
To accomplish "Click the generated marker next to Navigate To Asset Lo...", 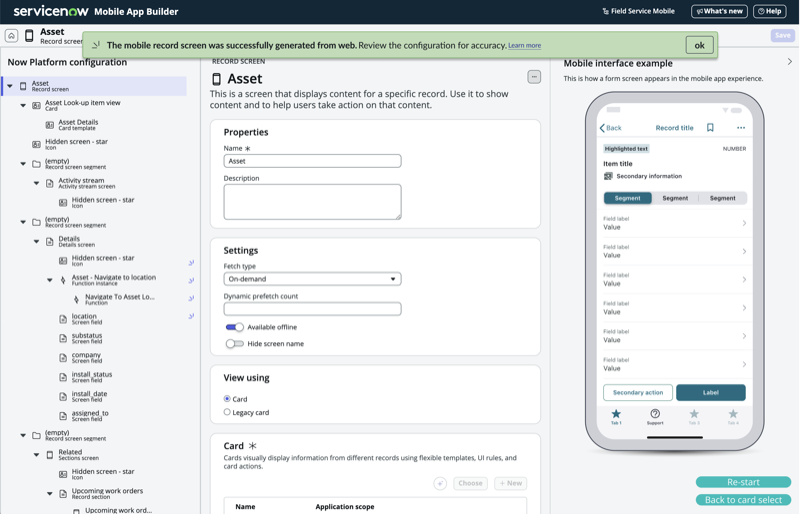I will (191, 298).
